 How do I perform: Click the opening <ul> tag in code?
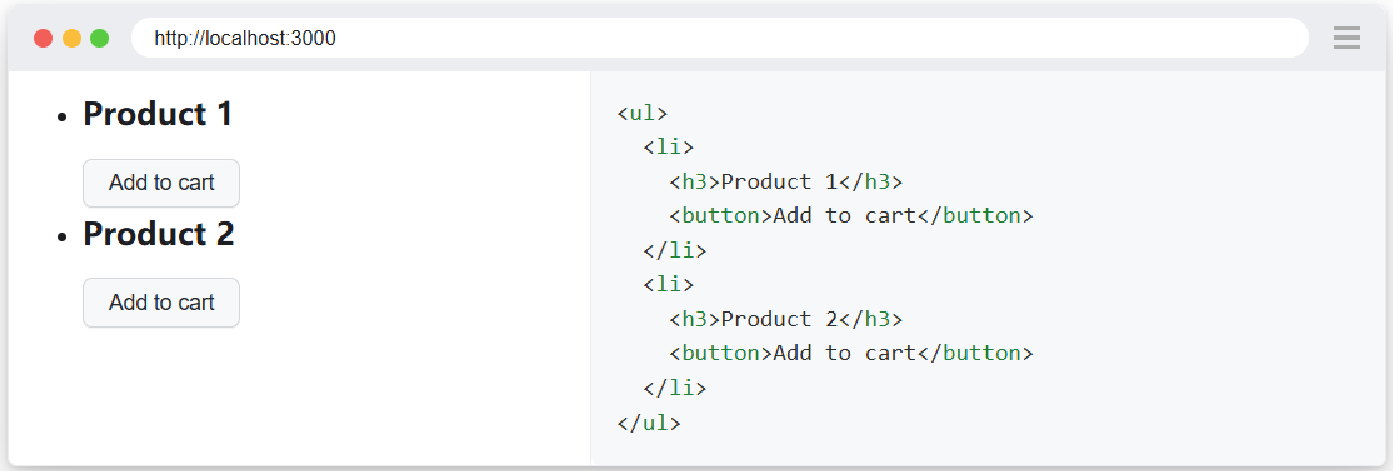pyautogui.click(x=642, y=113)
